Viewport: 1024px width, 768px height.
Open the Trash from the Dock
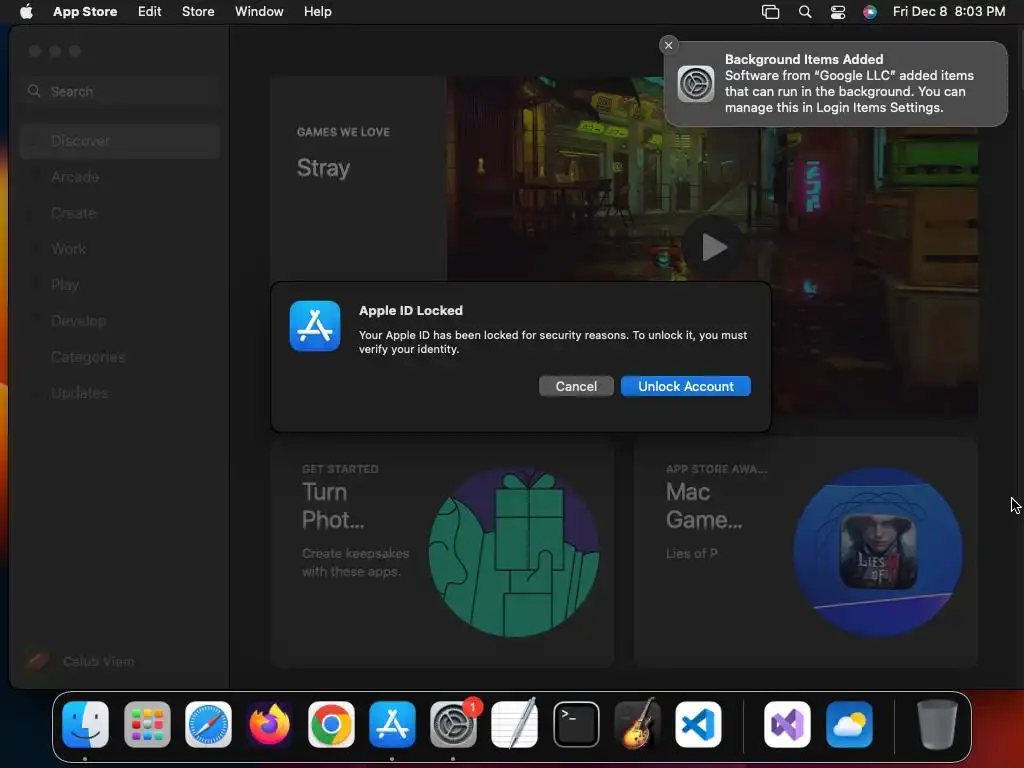(937, 724)
